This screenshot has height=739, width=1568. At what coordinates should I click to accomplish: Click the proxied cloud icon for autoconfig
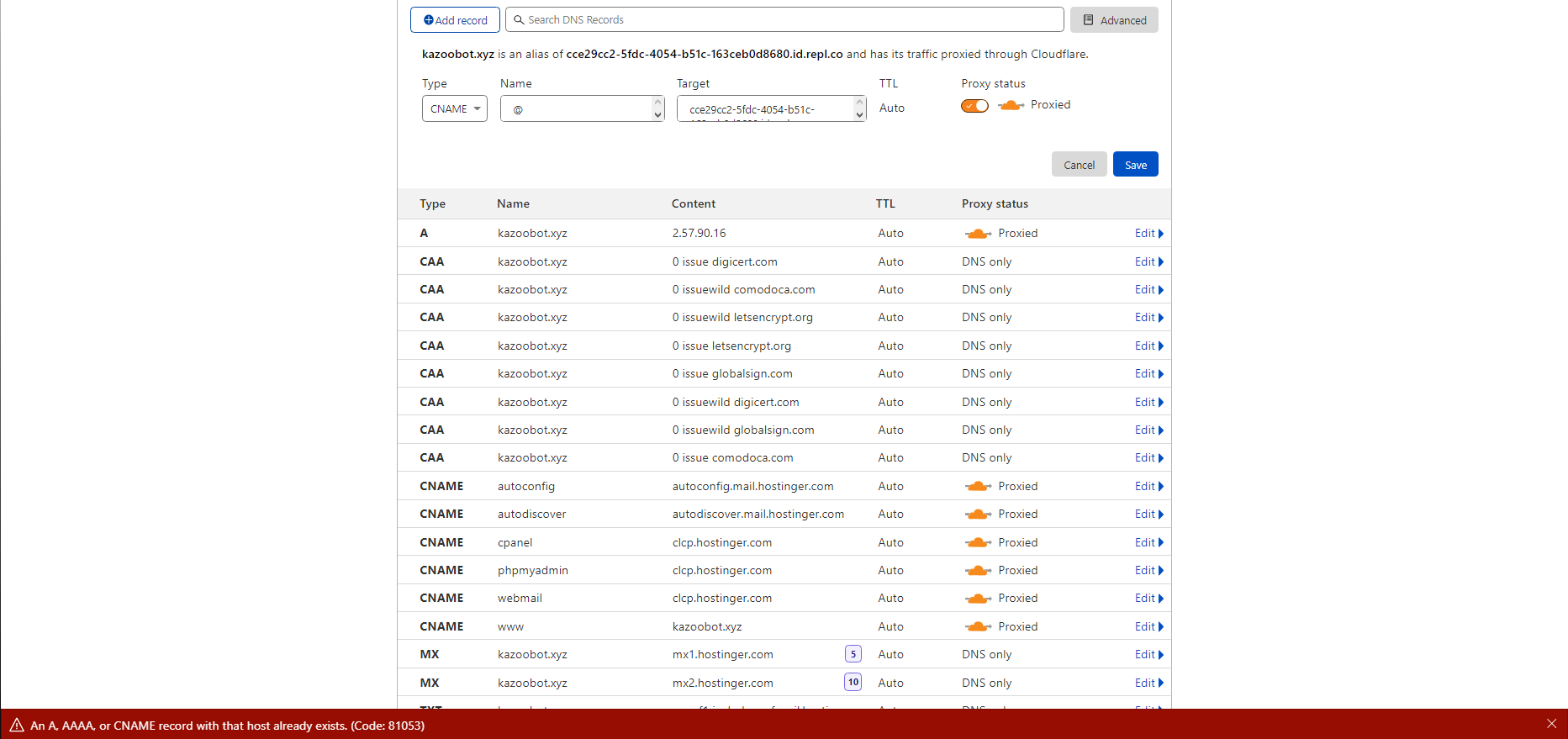(978, 486)
